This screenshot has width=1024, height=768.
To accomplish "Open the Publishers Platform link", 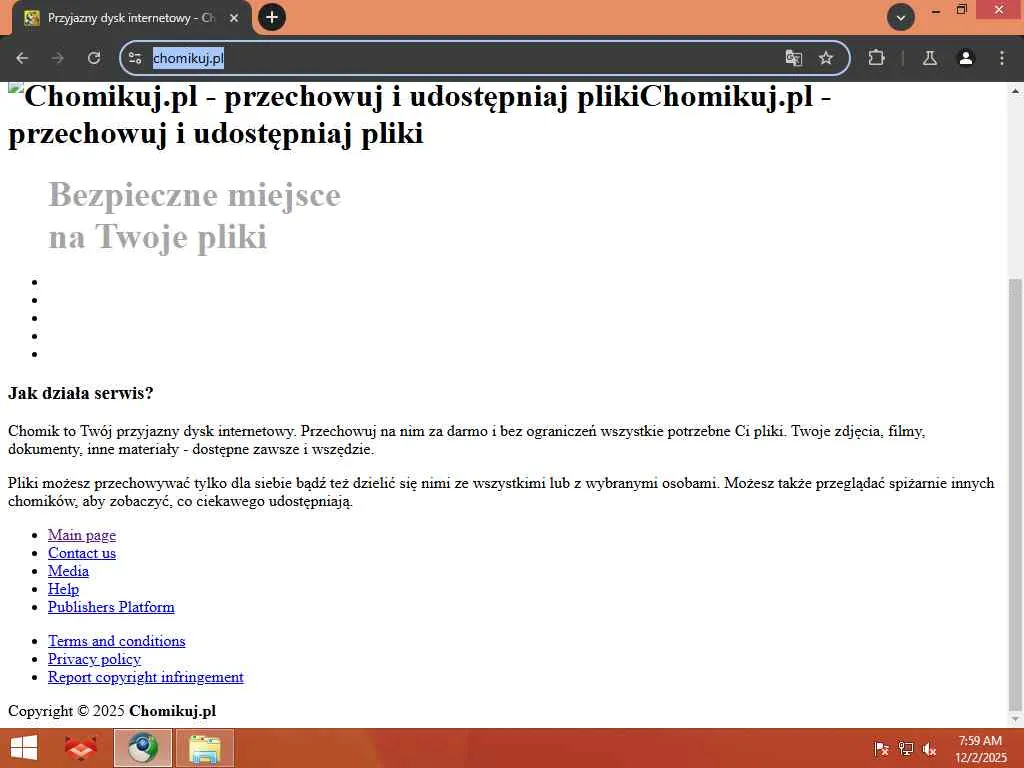I will coord(111,607).
